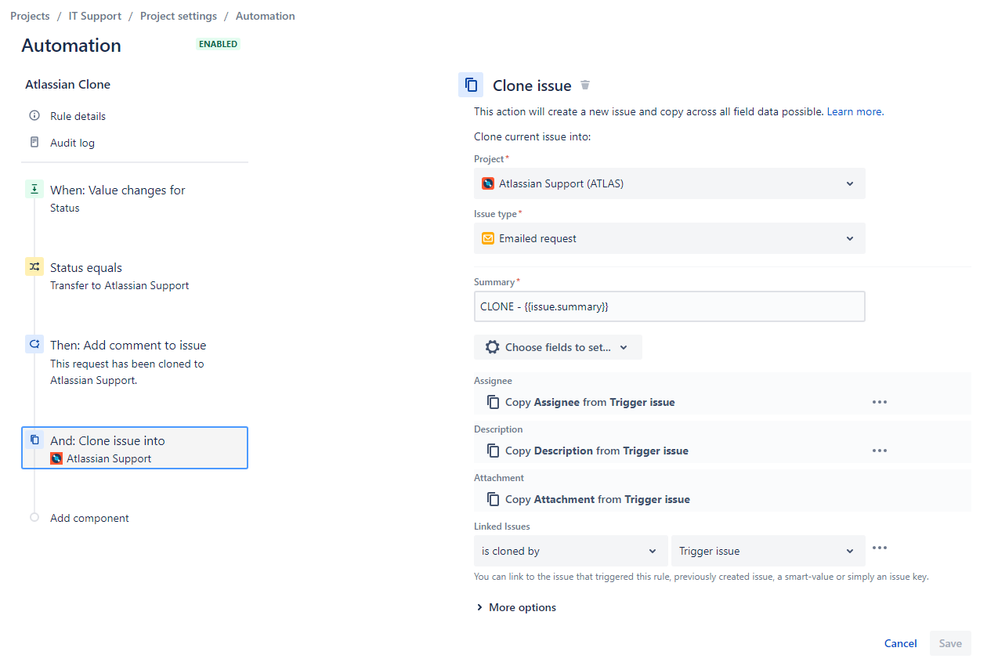
Task: Click the ENABLED status badge
Action: (218, 44)
